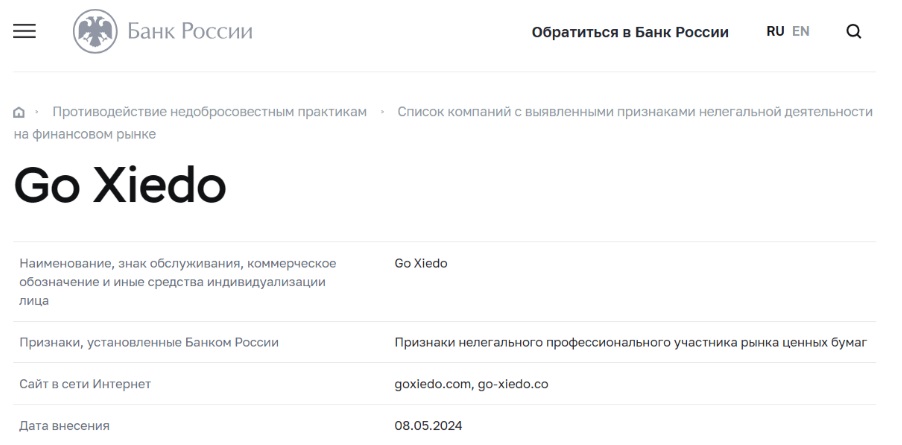The width and height of the screenshot is (902, 445).
Task: Click 'Признаки нелегального профессионального участника' value text
Action: coord(630,343)
